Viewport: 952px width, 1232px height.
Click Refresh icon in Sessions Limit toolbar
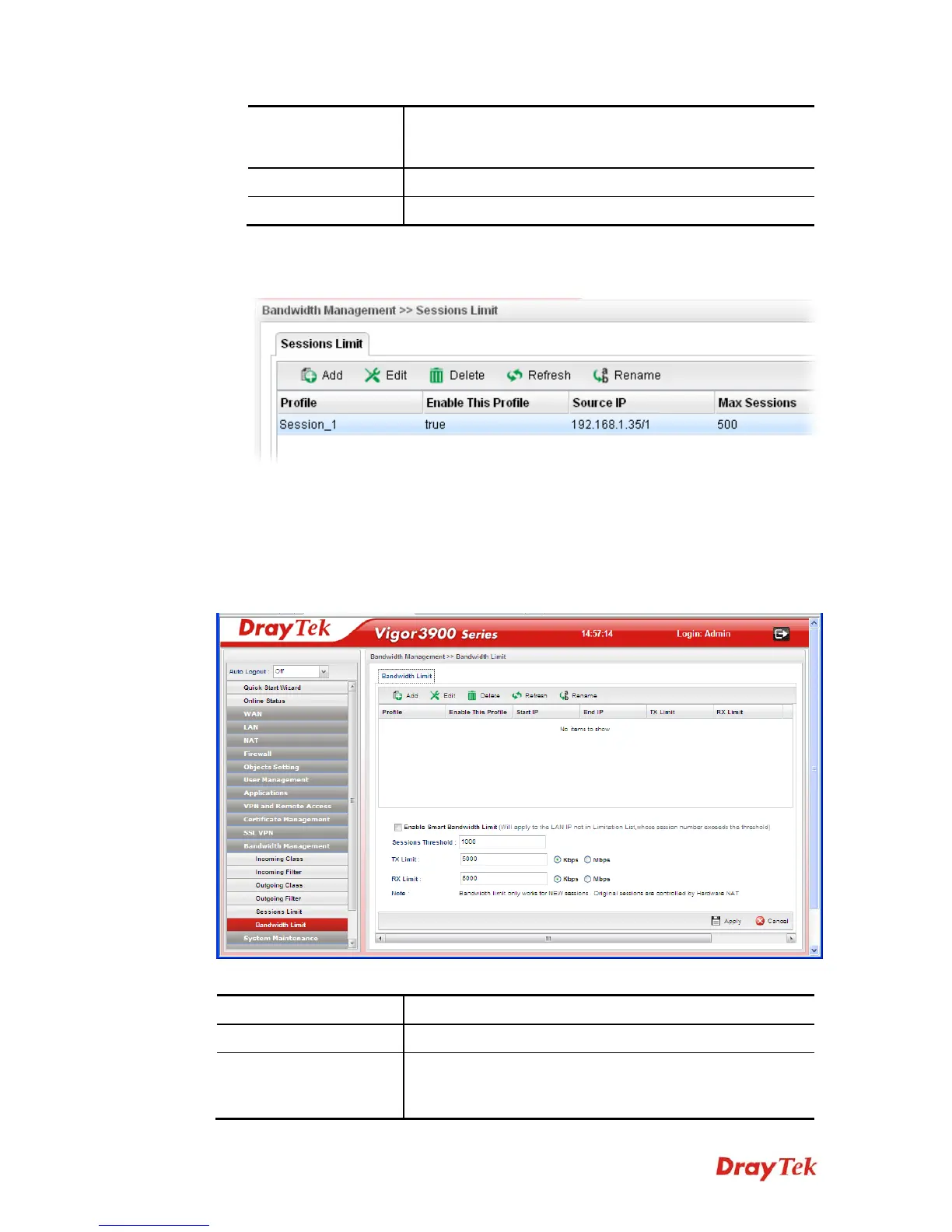(x=514, y=375)
